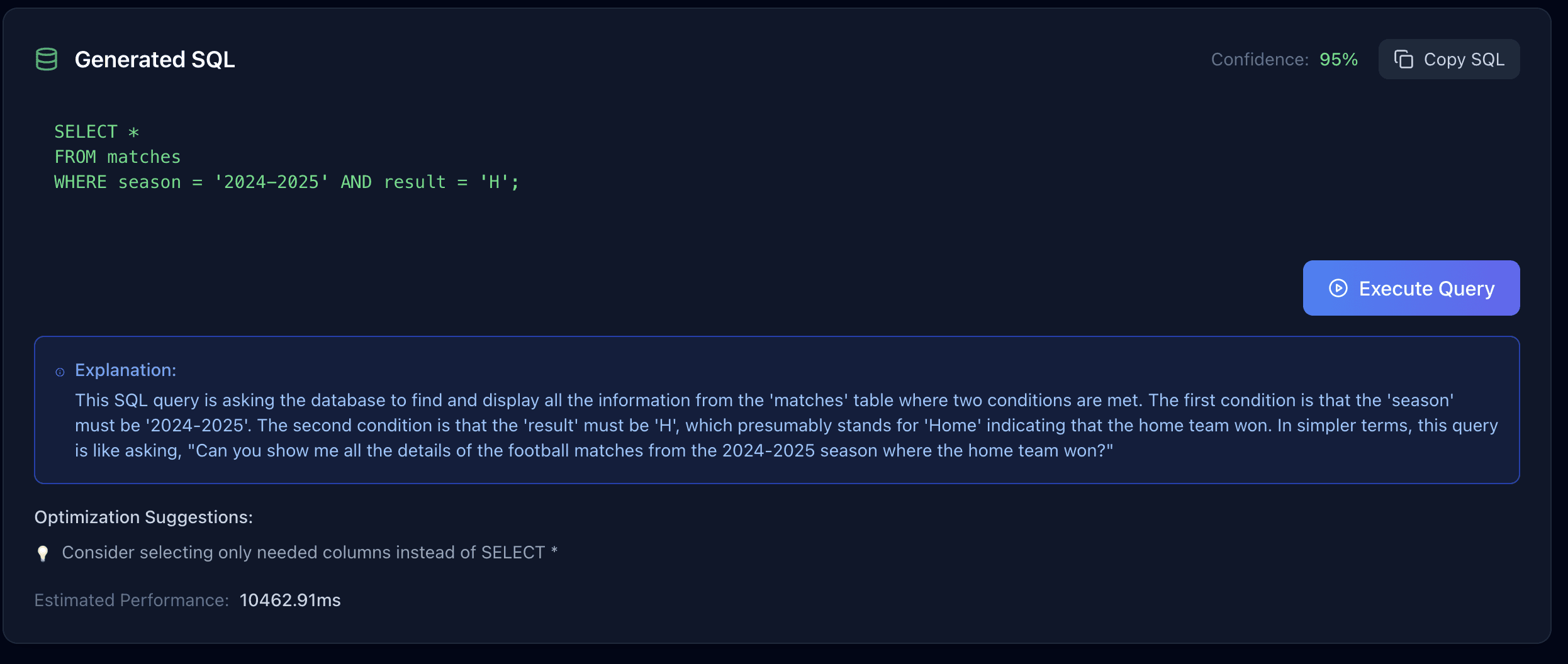The width and height of the screenshot is (1568, 664).
Task: Click the lightbulb icon under Optimization Suggestions
Action: (42, 553)
